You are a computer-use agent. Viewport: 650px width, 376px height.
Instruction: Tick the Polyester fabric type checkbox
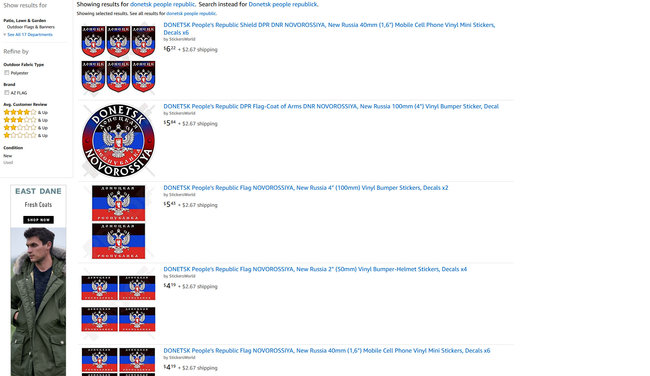tap(7, 73)
